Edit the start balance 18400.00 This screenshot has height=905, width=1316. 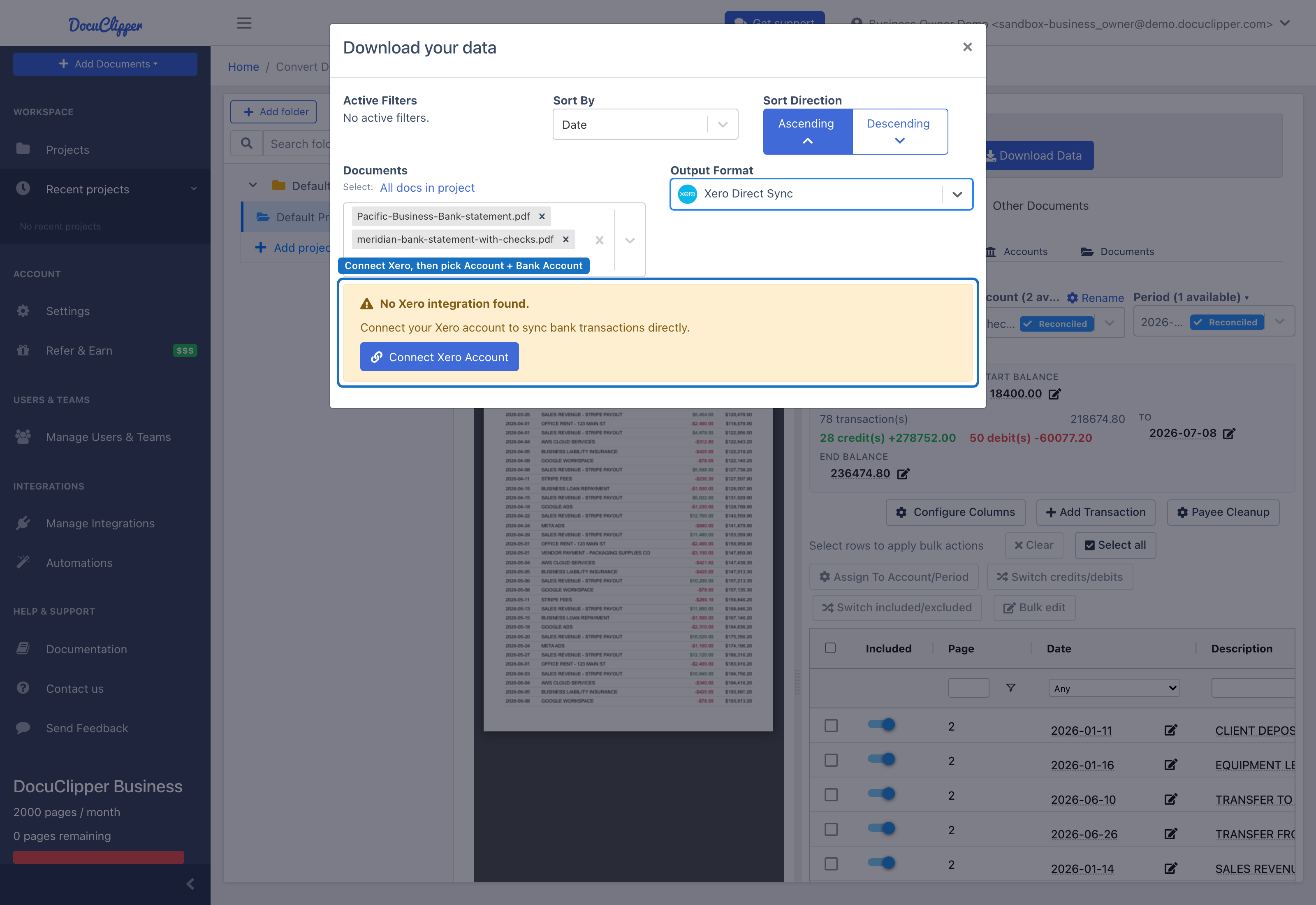[x=1055, y=394]
